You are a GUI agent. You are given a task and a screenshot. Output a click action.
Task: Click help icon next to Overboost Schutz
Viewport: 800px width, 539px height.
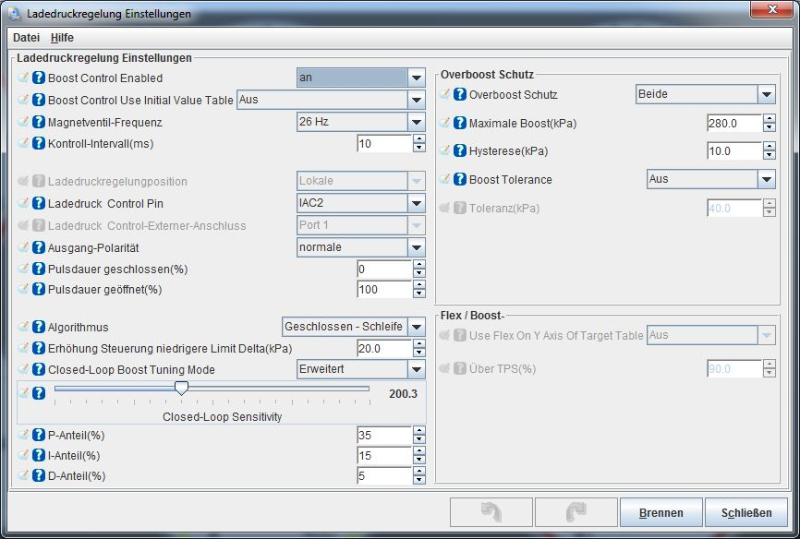460,95
